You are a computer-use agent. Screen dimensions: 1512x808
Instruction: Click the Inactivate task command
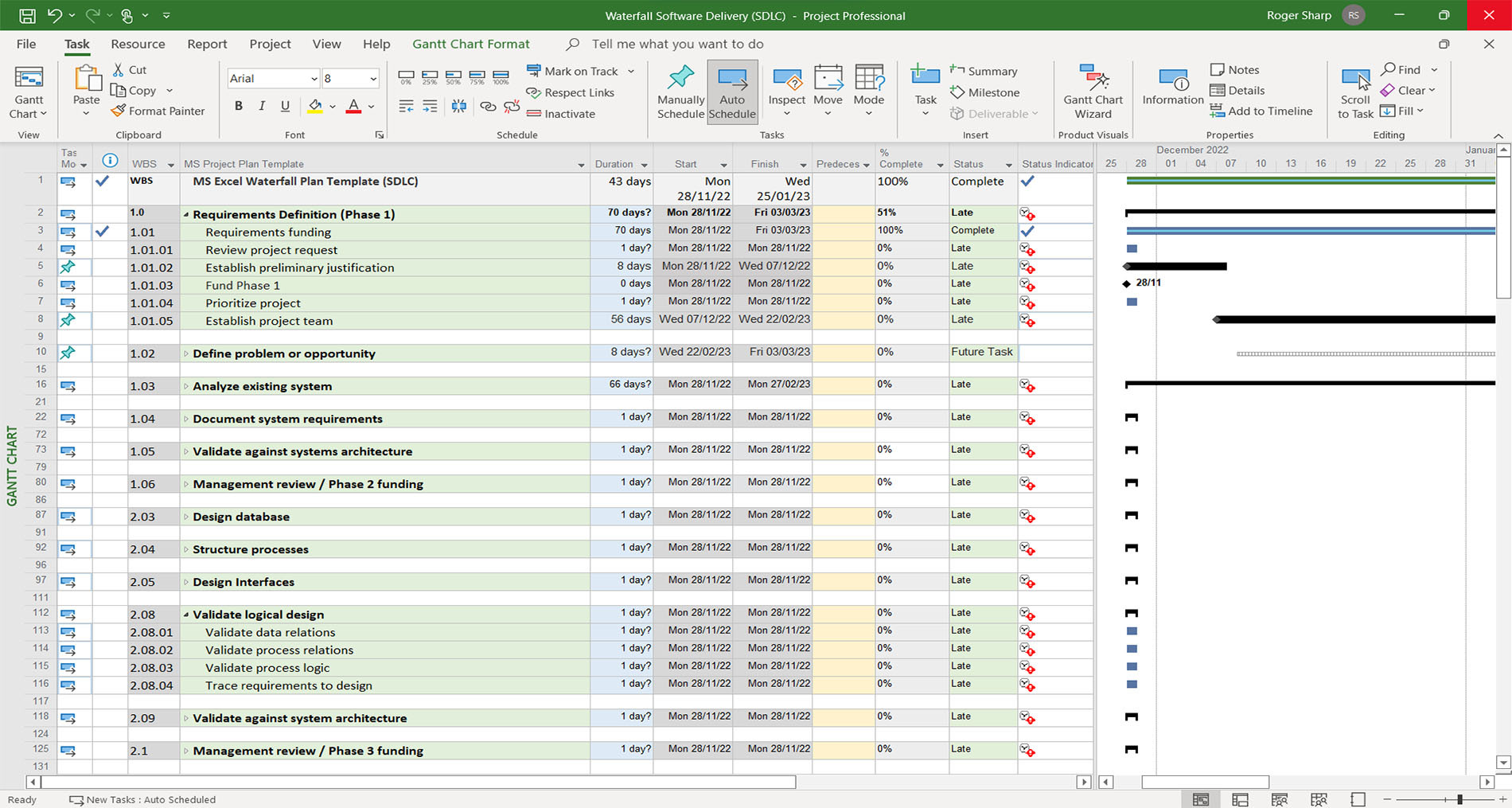coord(561,114)
